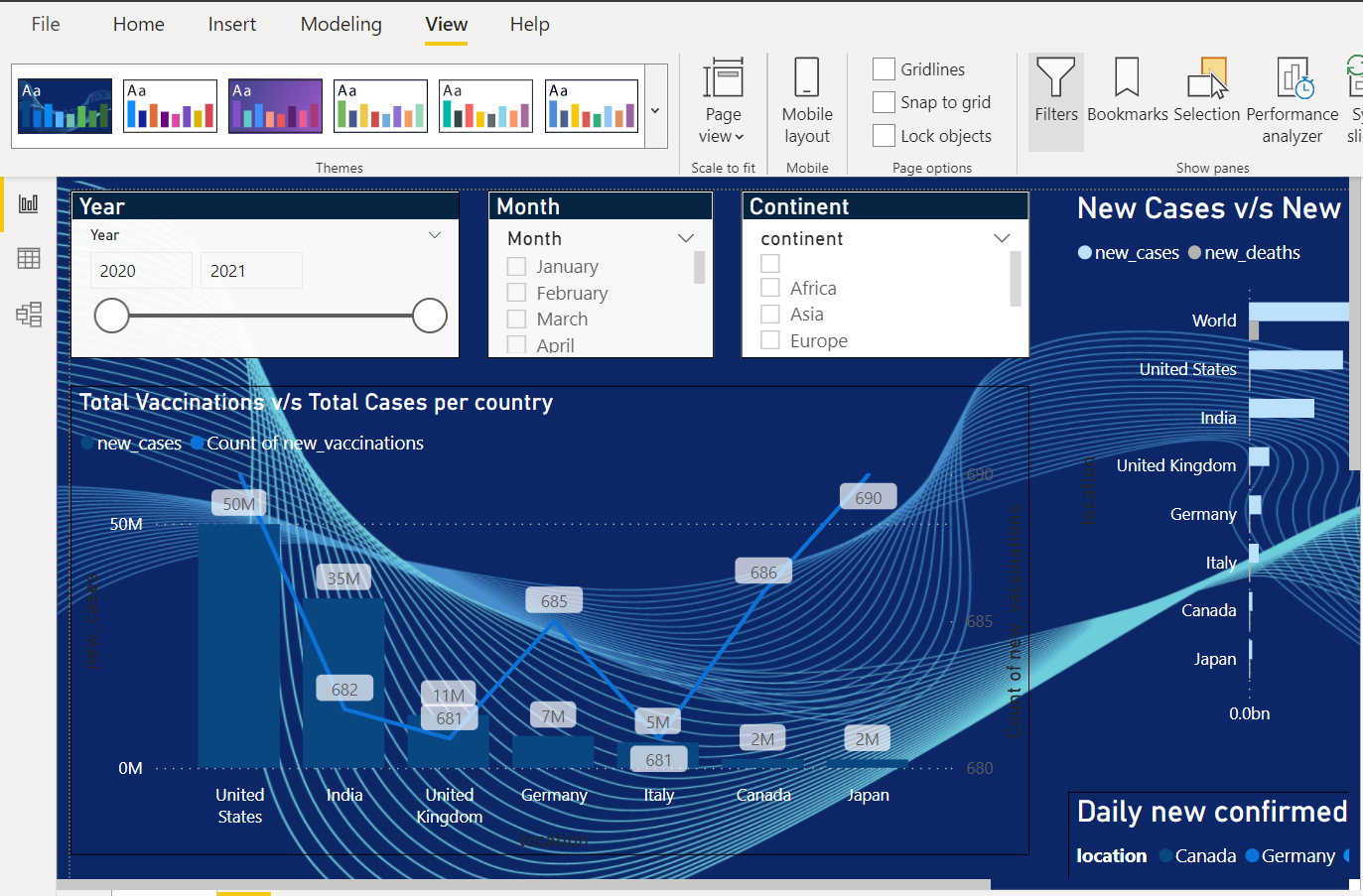
Task: Show the Filters pane
Action: 1055,94
